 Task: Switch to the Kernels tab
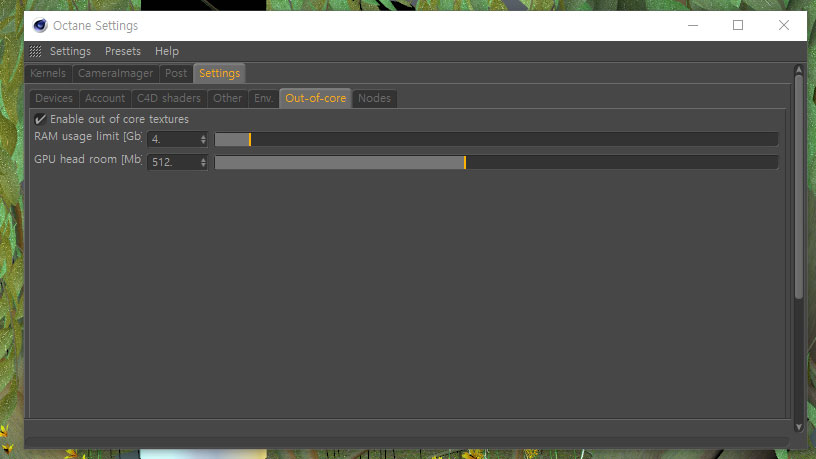[48, 73]
